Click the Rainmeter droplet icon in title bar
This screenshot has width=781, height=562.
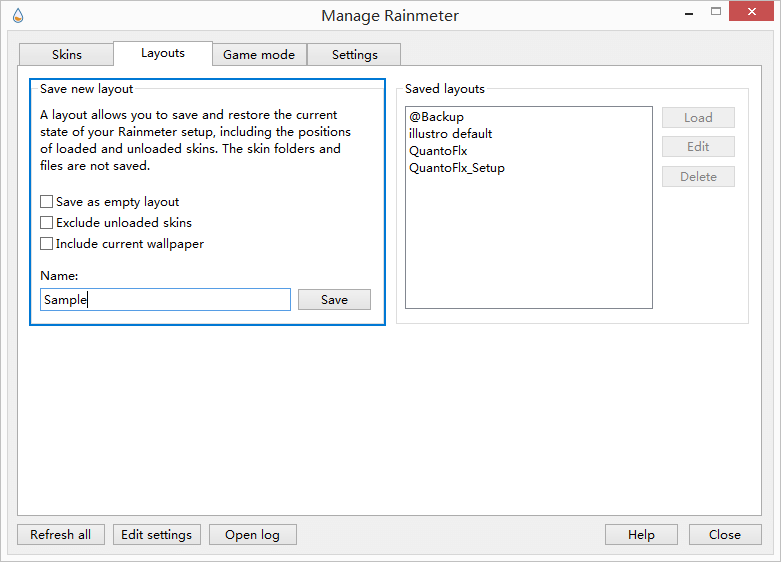[x=18, y=16]
